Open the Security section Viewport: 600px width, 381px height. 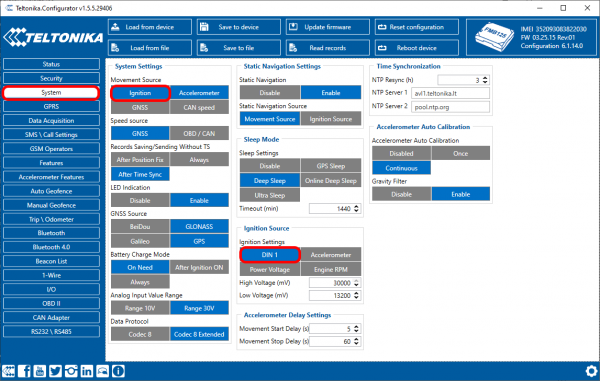[x=51, y=78]
